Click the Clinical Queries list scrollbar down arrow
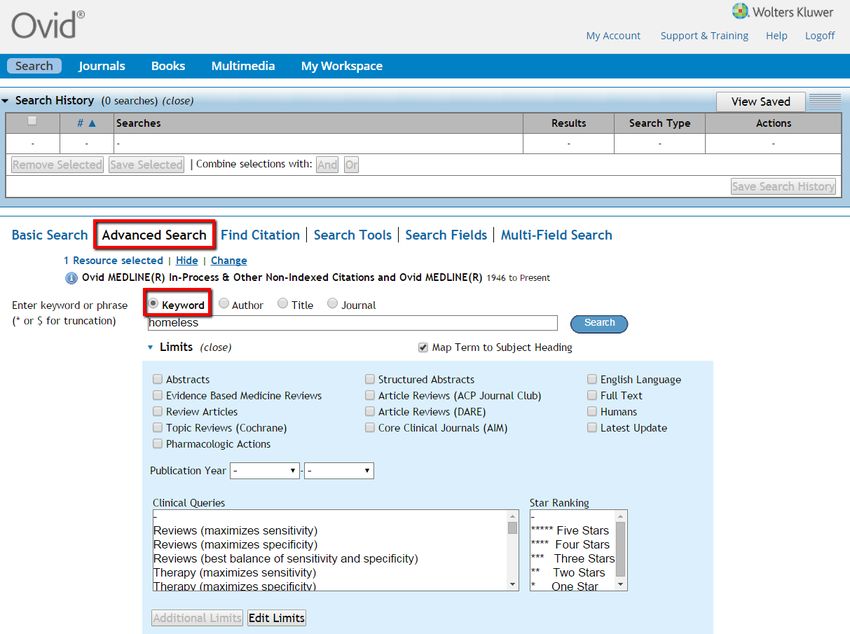Screen dimensions: 850x634 point(512,584)
